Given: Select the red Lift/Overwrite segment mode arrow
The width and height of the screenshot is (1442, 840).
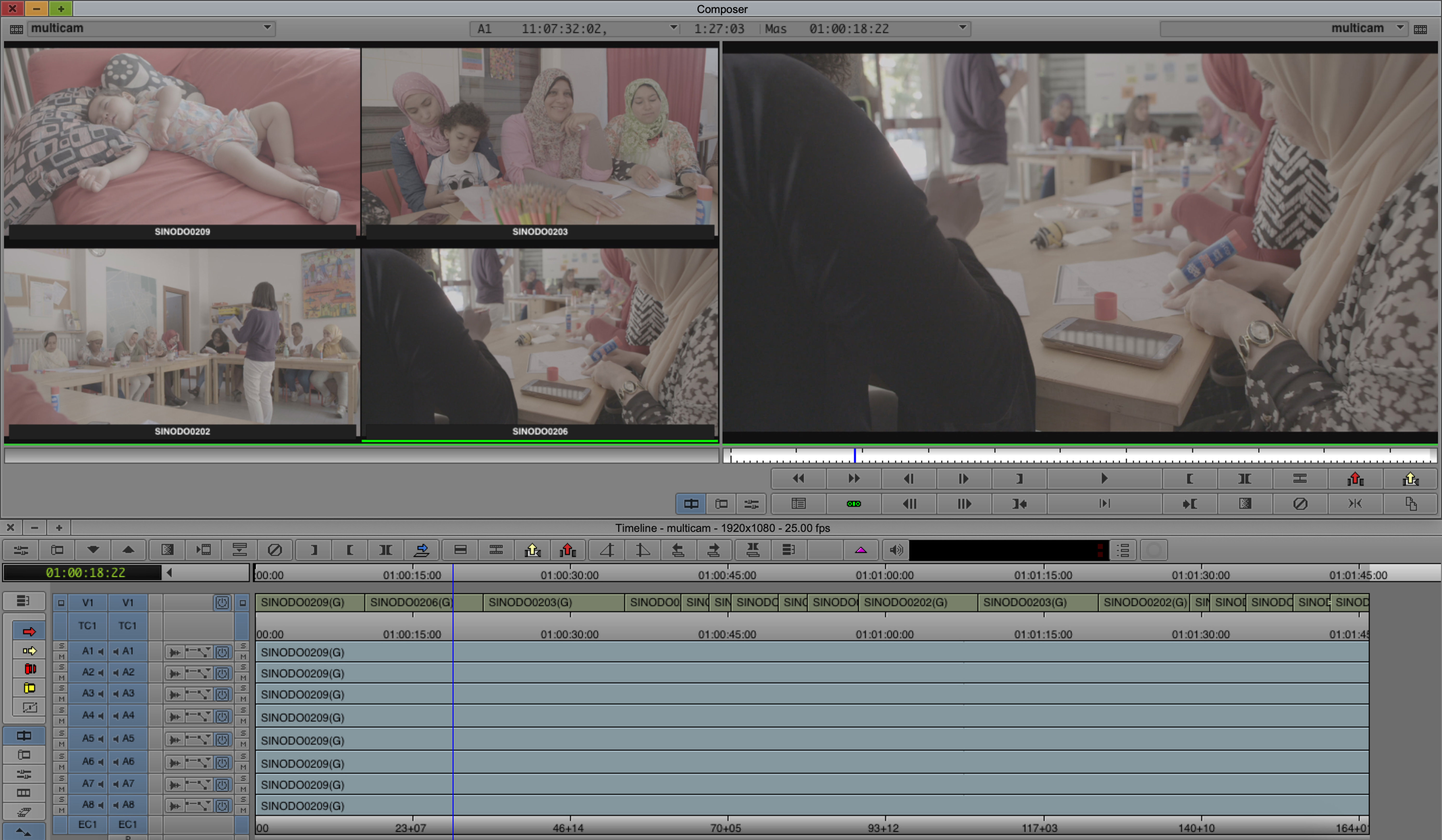Looking at the screenshot, I should [x=29, y=631].
